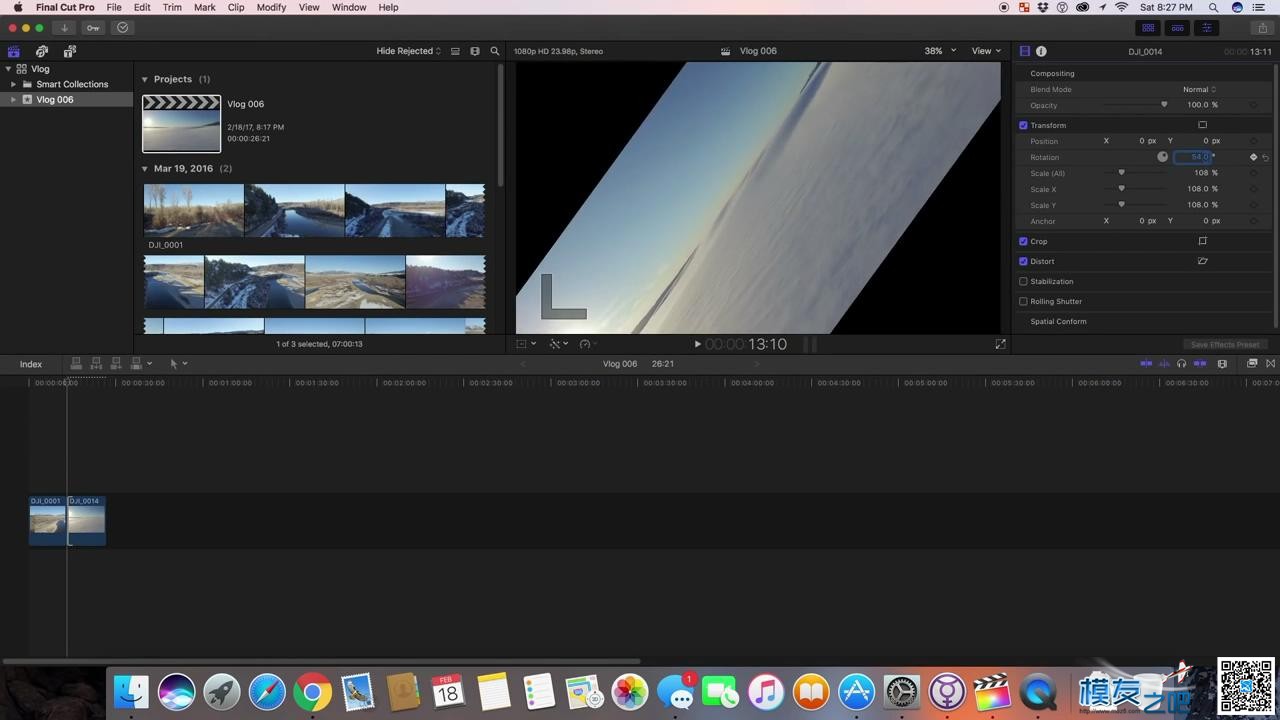Image resolution: width=1280 pixels, height=720 pixels.
Task: Collapse the Projects section triangle
Action: point(144,79)
